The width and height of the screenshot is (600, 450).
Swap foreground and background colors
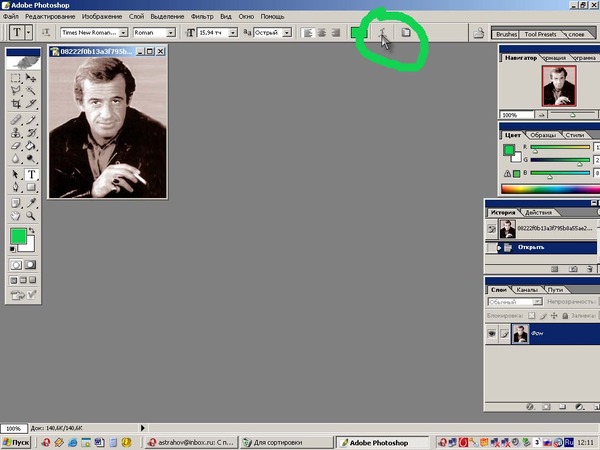[x=32, y=231]
